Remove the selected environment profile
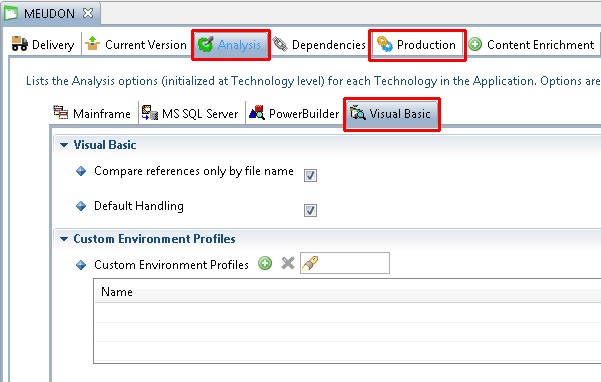601x382 pixels. pyautogui.click(x=288, y=263)
